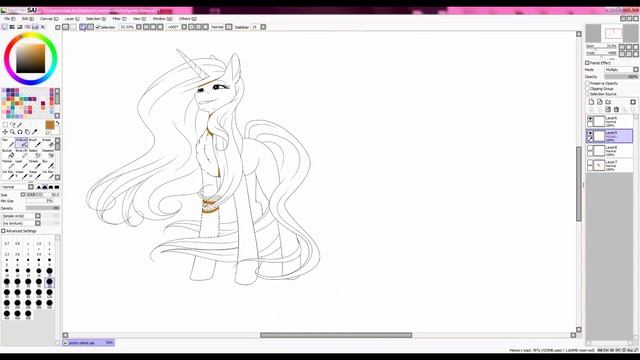The image size is (640, 360).
Task: Click the orange foreground color swatch
Action: 50,125
